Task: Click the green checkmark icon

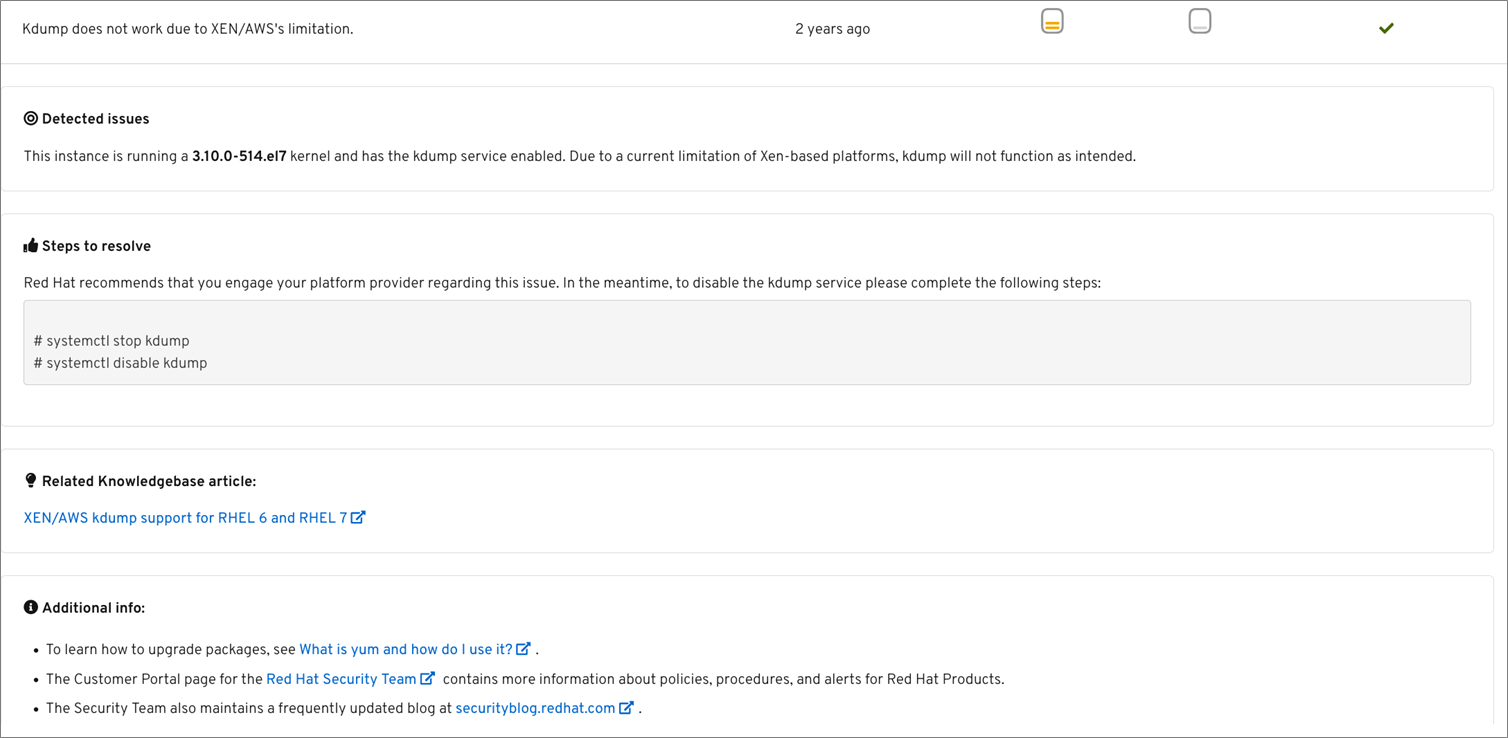Action: (x=1386, y=28)
